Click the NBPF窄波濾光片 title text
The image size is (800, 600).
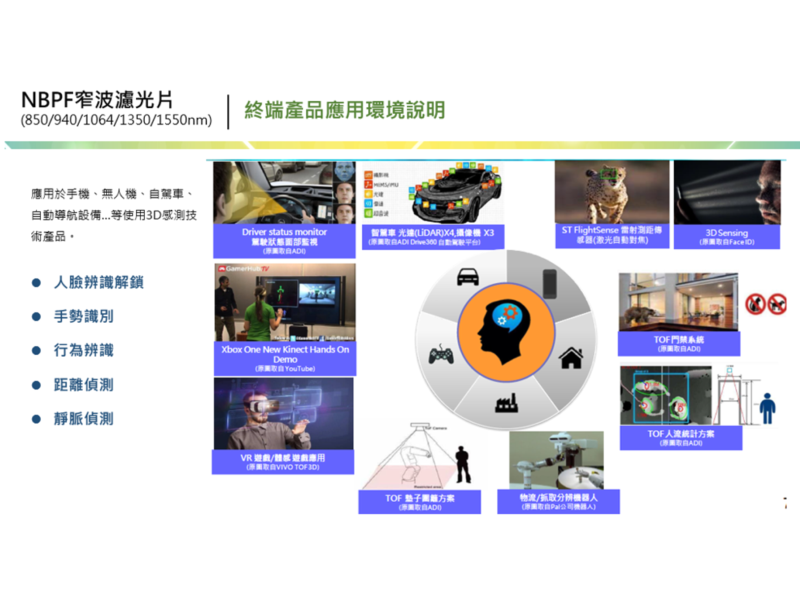(x=96, y=100)
